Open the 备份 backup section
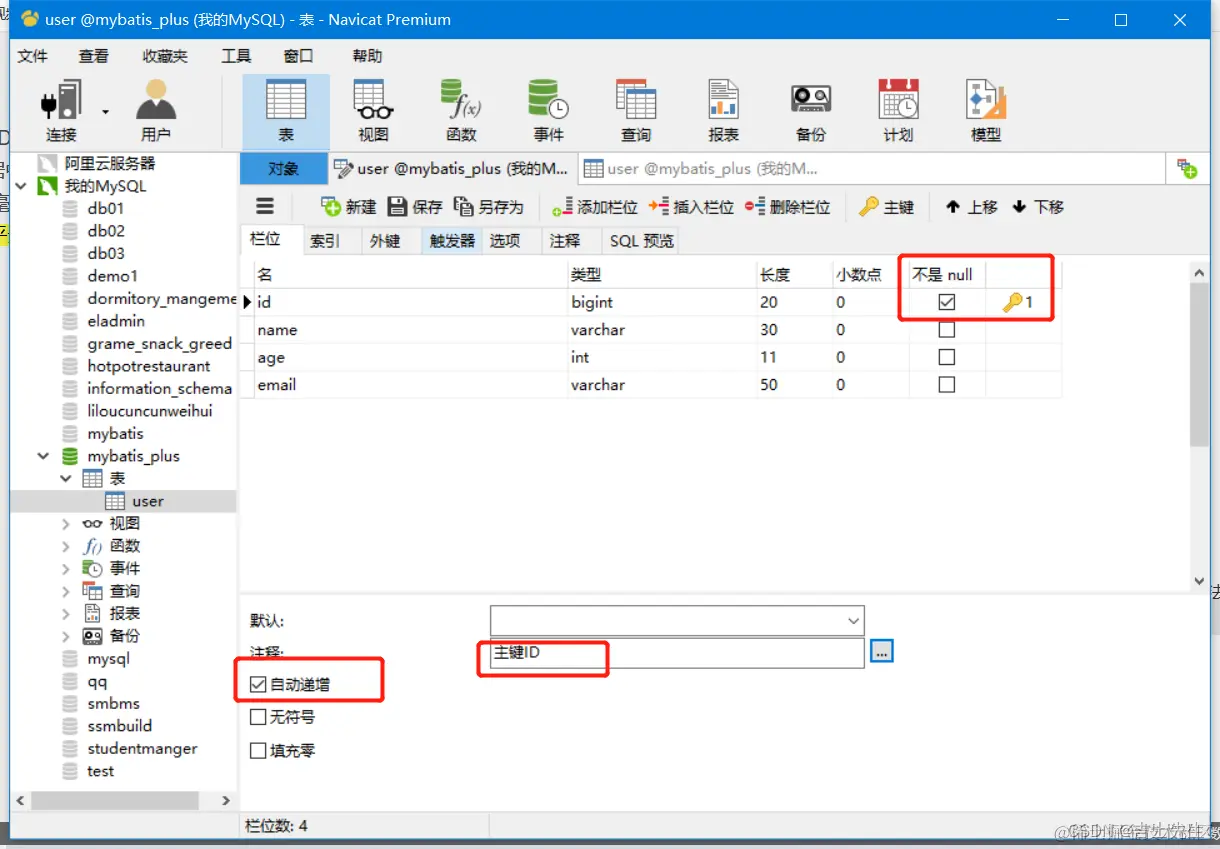This screenshot has height=849, width=1220. 811,111
